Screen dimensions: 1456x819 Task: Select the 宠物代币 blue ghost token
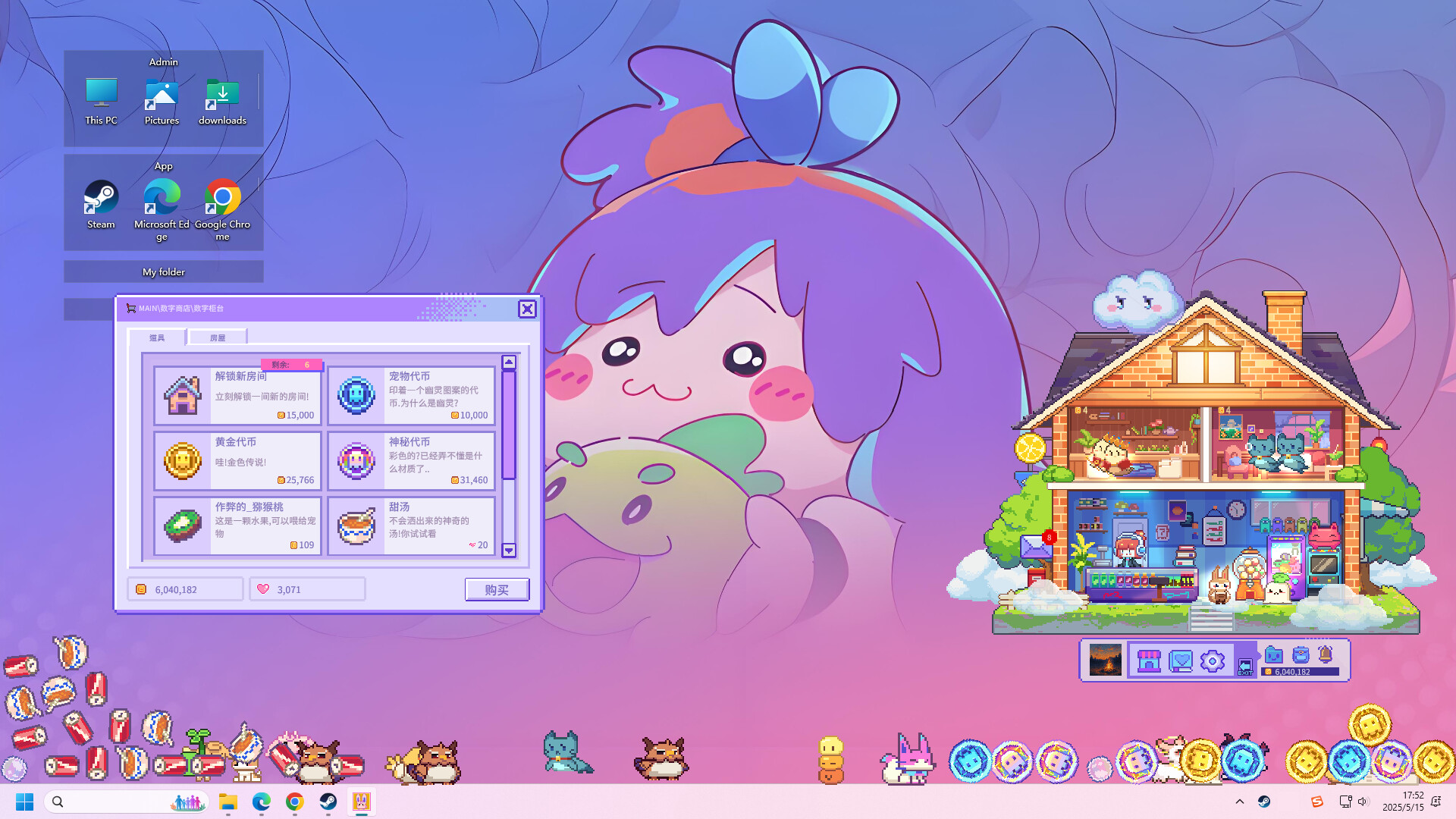tap(411, 396)
